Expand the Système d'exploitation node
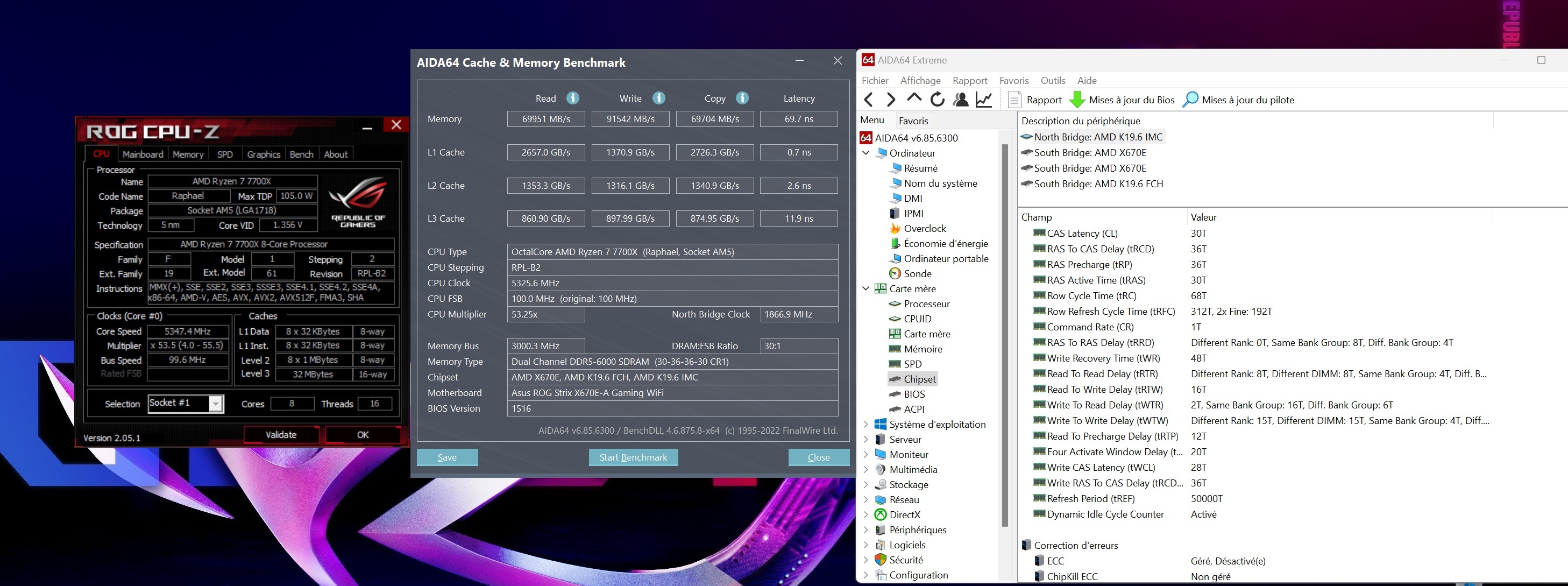1568x586 pixels. [865, 425]
